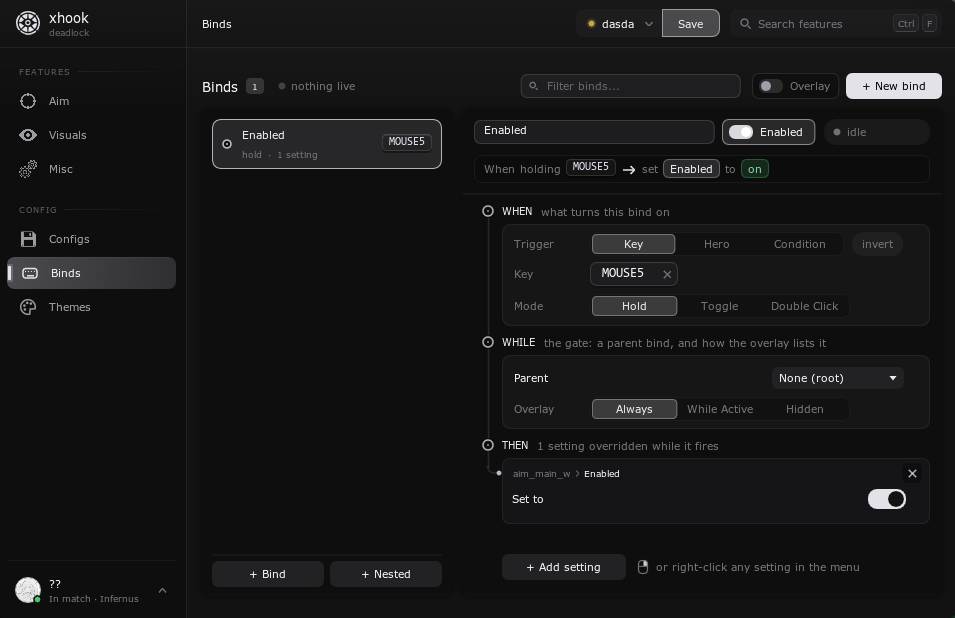Focus the Filter binds input
This screenshot has height=618, width=955.
[x=630, y=86]
